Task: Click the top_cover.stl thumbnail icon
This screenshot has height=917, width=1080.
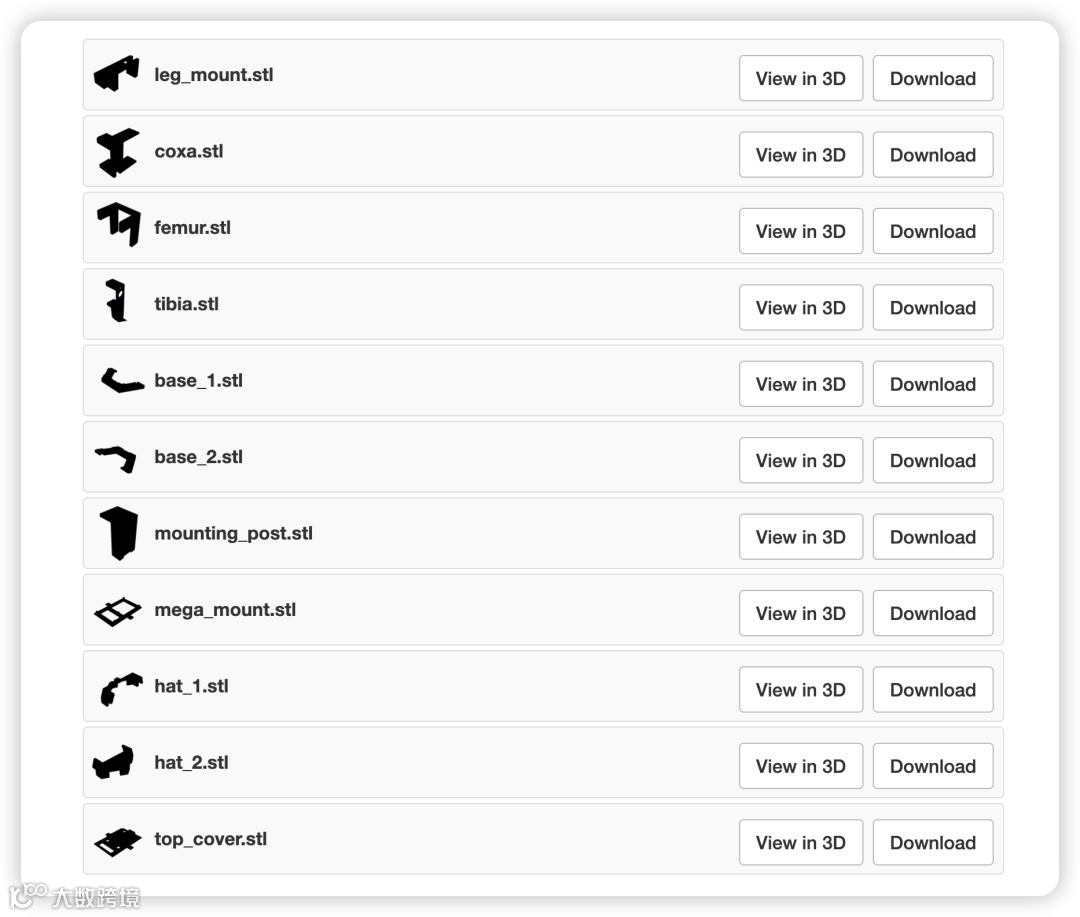Action: (x=118, y=841)
